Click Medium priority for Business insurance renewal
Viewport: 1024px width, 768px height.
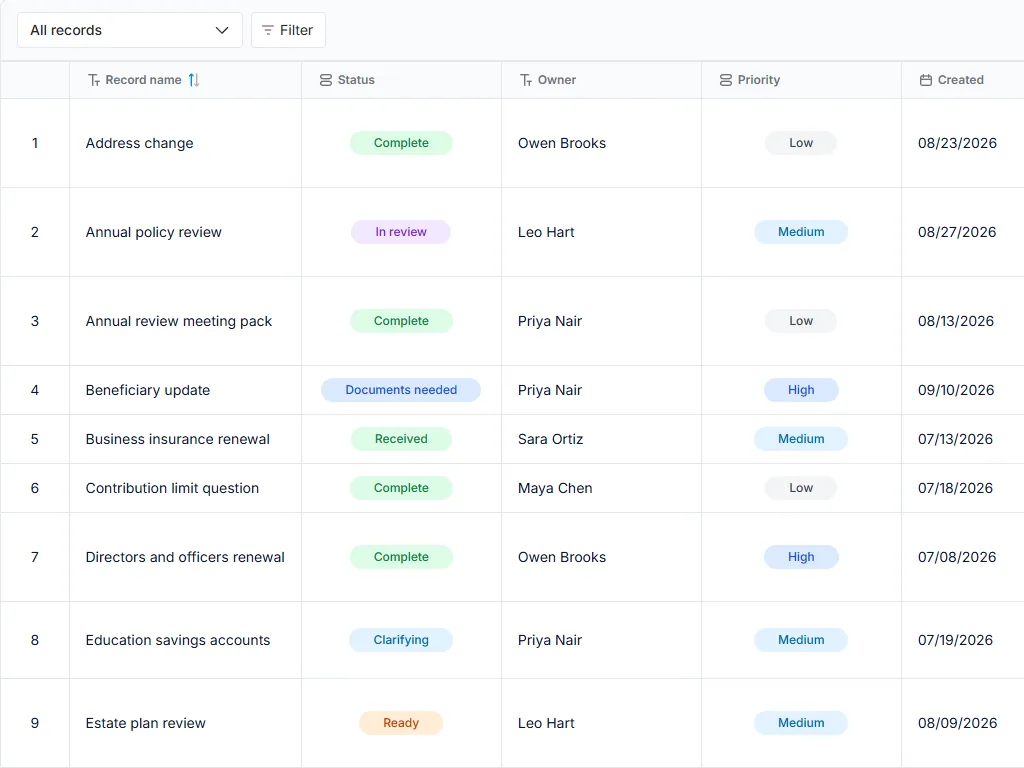coord(801,439)
